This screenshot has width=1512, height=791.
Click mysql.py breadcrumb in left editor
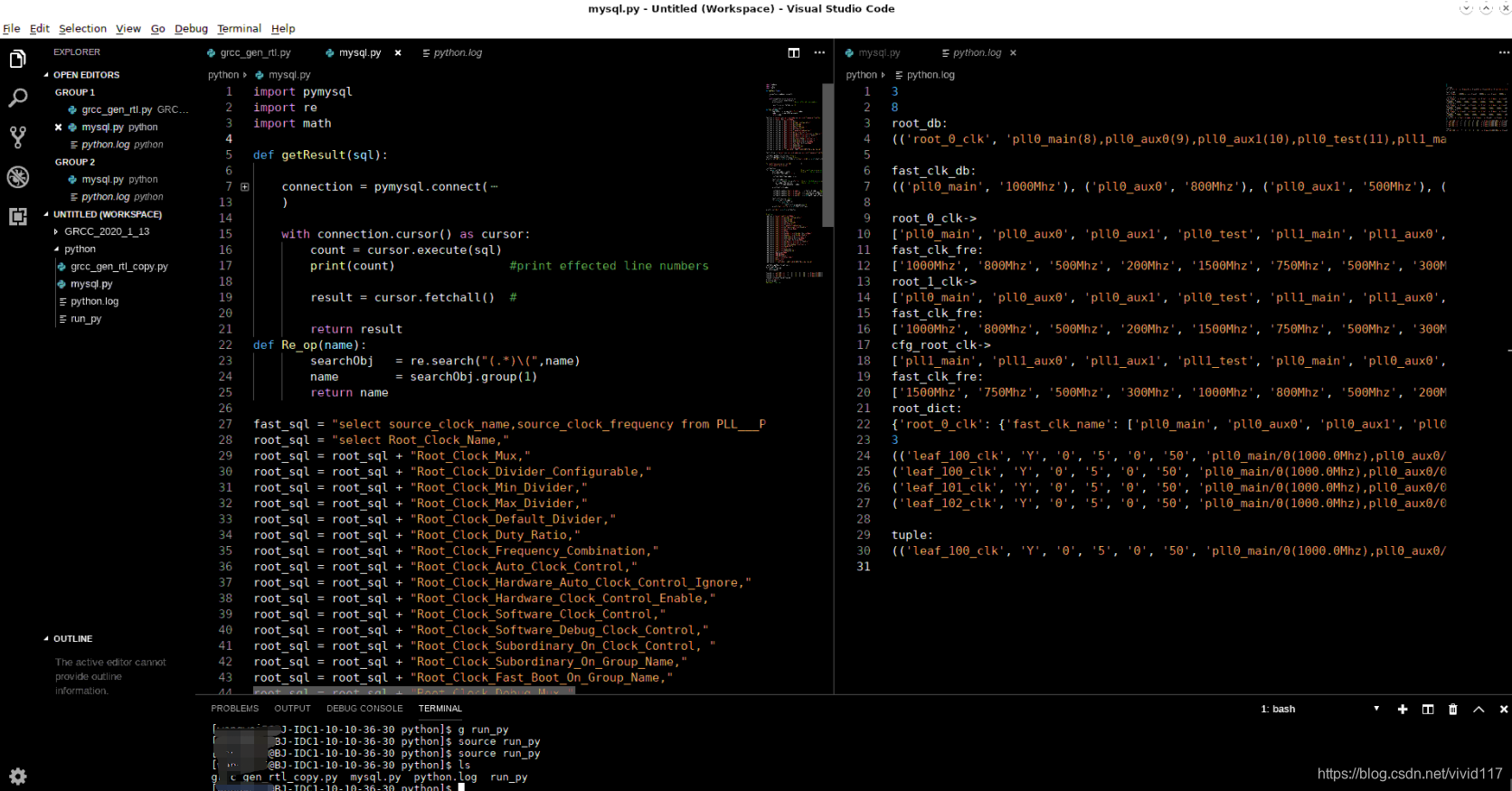(x=288, y=75)
